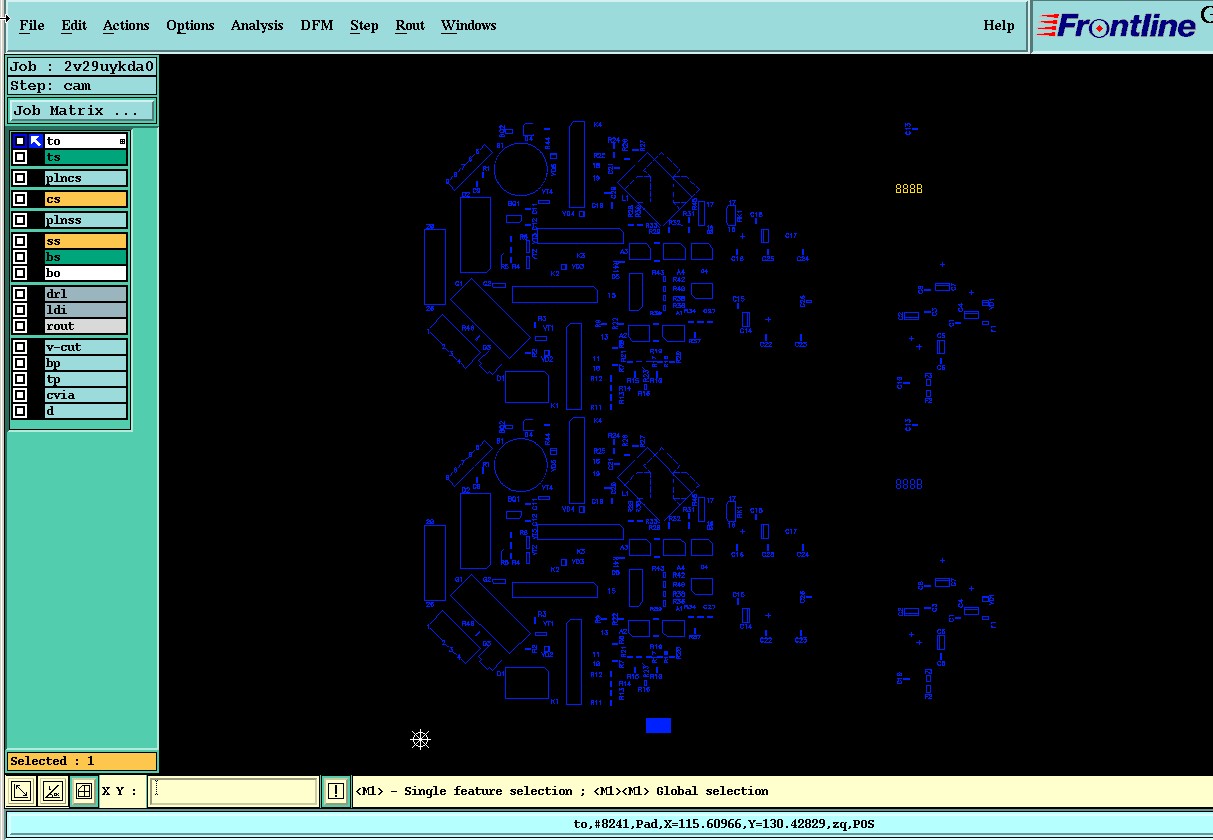Open the Windows menu
The width and height of the screenshot is (1213, 840).
coord(468,26)
